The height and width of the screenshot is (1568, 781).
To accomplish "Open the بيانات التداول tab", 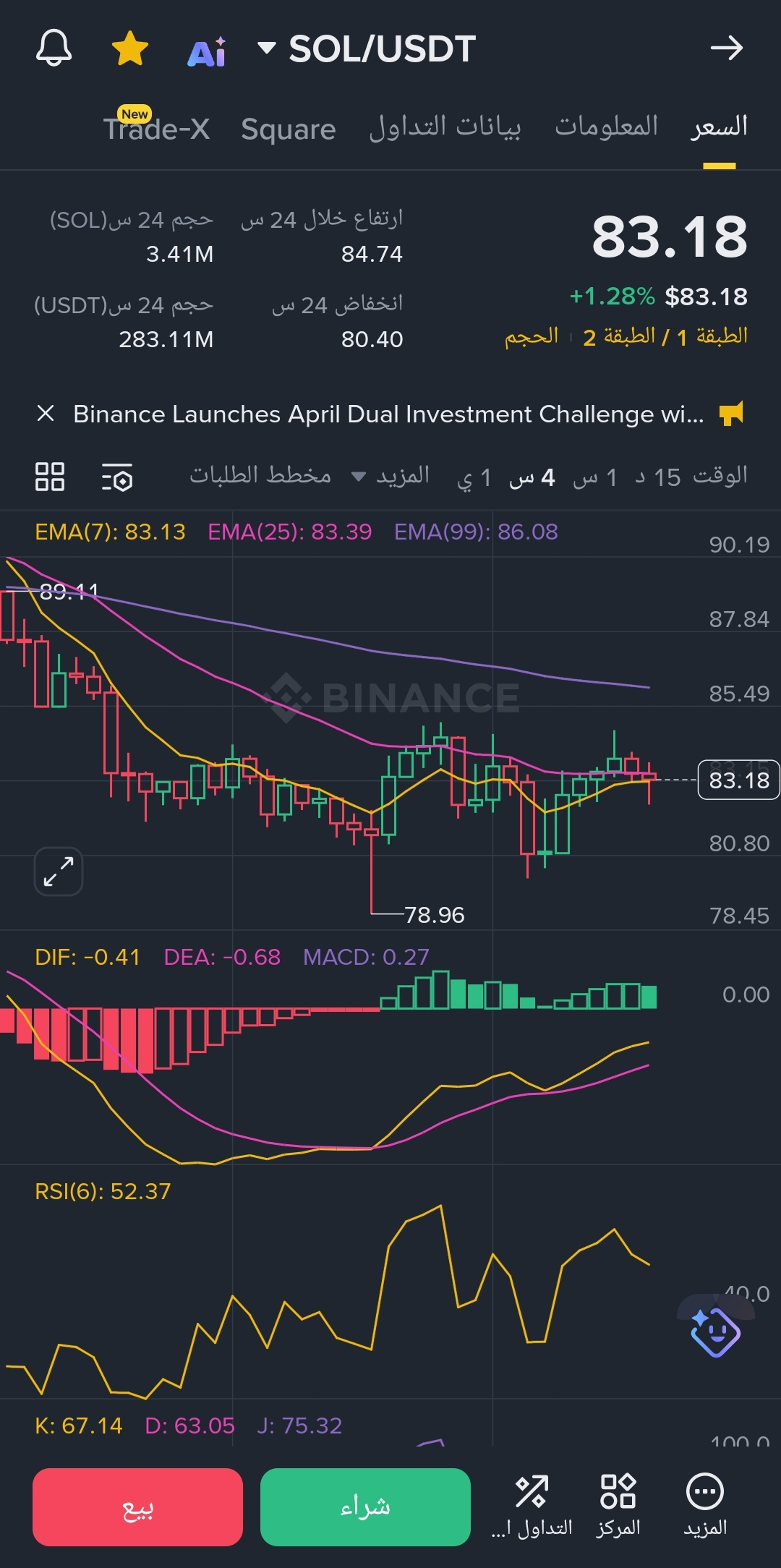I will 445,127.
